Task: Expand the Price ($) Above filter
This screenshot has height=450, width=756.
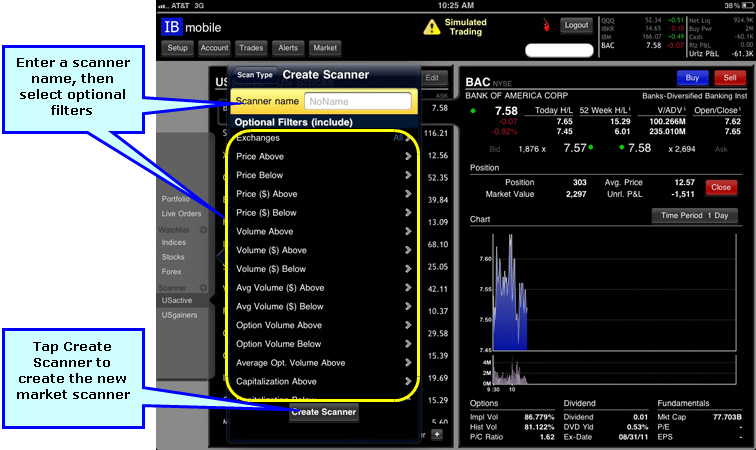Action: click(x=323, y=194)
